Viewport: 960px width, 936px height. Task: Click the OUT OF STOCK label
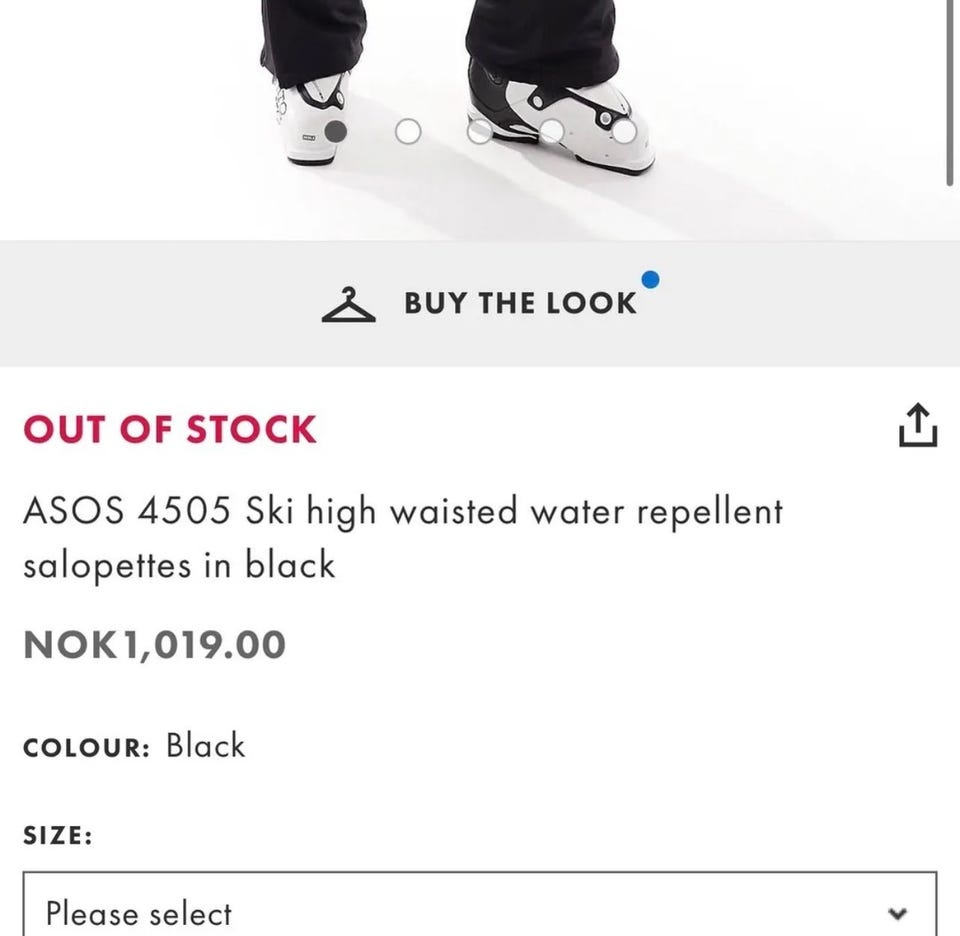coord(170,429)
